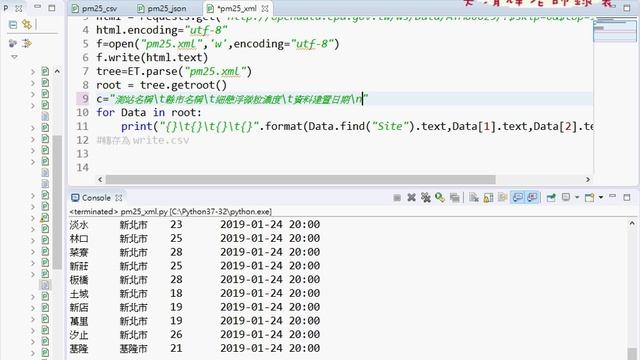Close the Console view tab

pos(119,198)
